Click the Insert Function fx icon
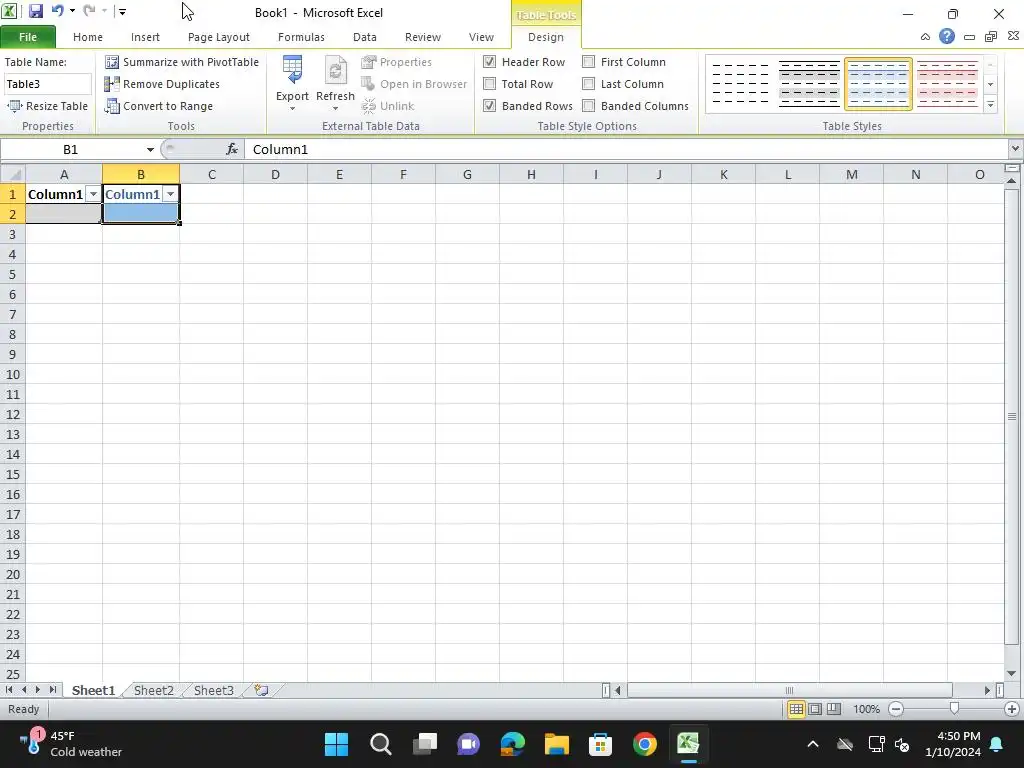Screen dimensions: 1024x768 pos(232,150)
